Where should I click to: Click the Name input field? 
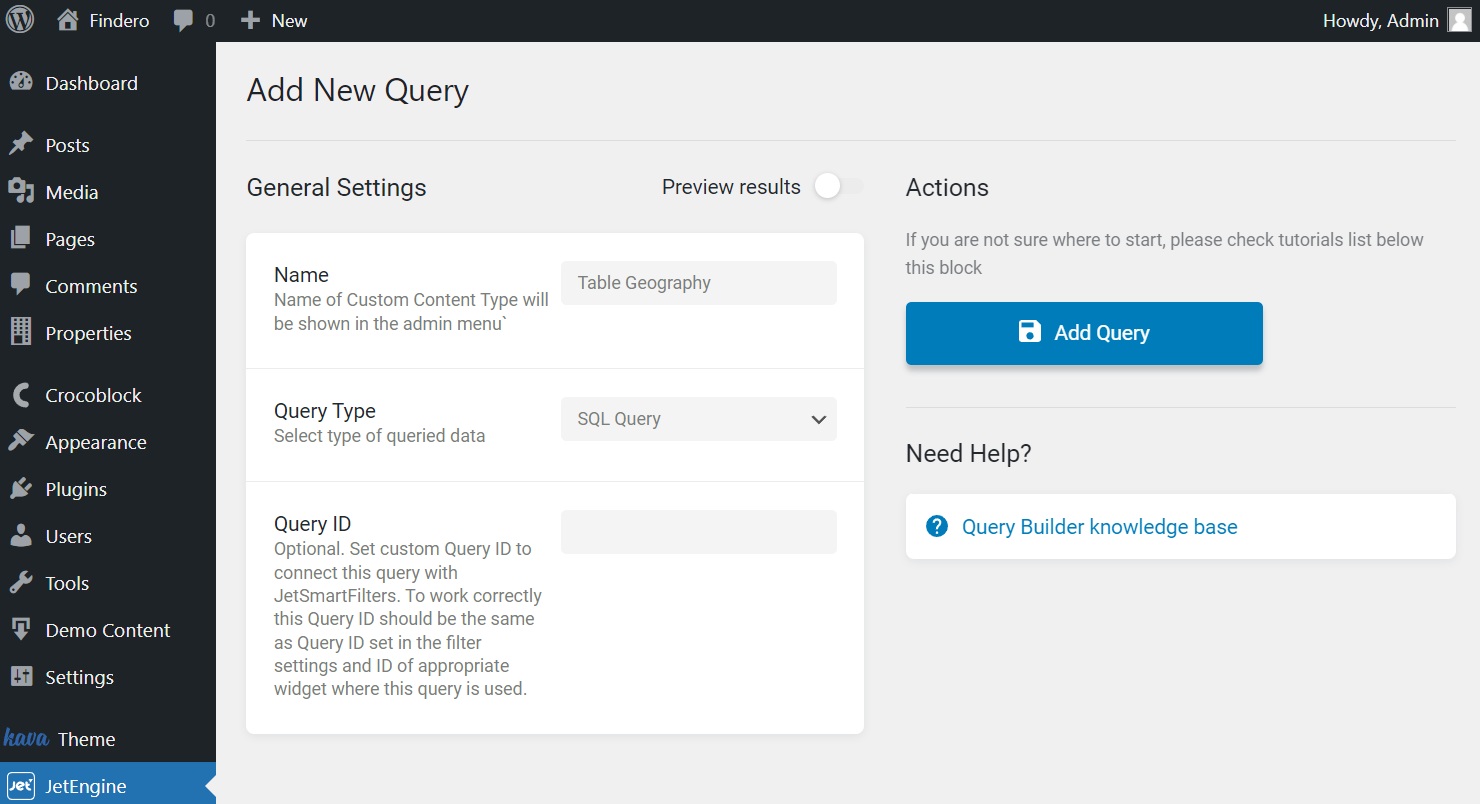pyautogui.click(x=698, y=283)
